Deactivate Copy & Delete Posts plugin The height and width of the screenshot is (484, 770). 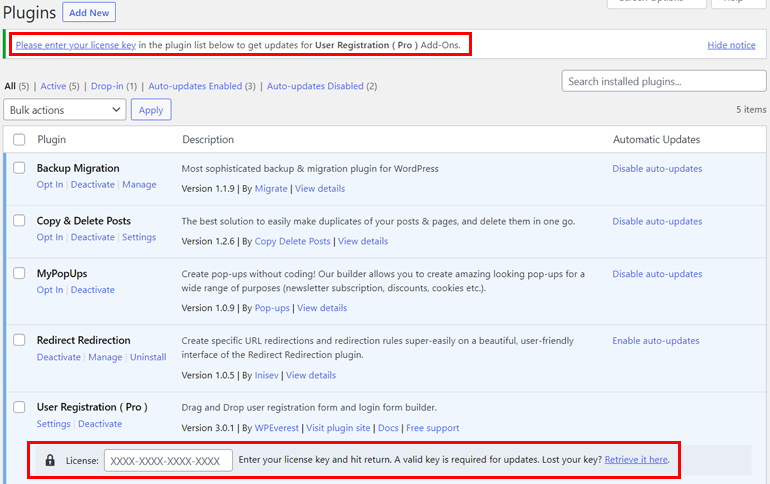(92, 237)
